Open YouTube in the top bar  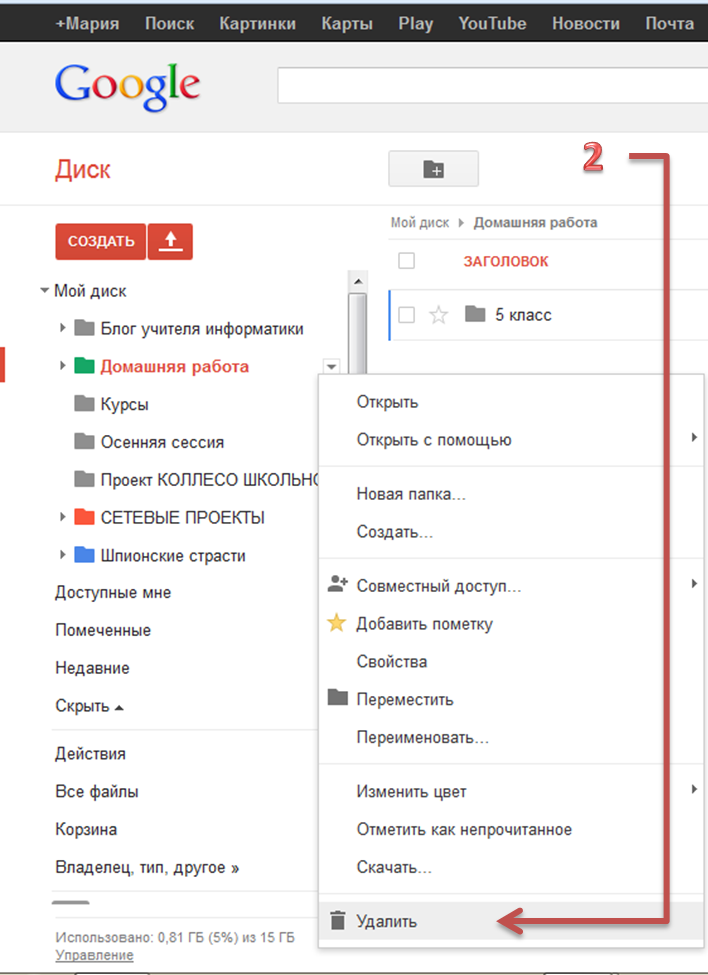(x=492, y=24)
